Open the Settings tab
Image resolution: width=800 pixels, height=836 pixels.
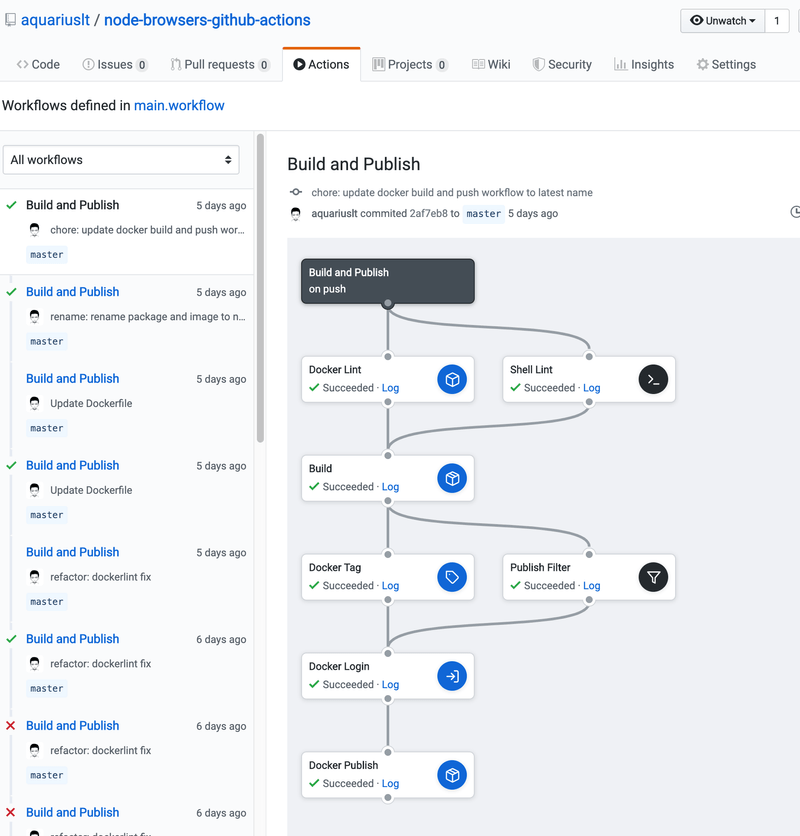[726, 65]
